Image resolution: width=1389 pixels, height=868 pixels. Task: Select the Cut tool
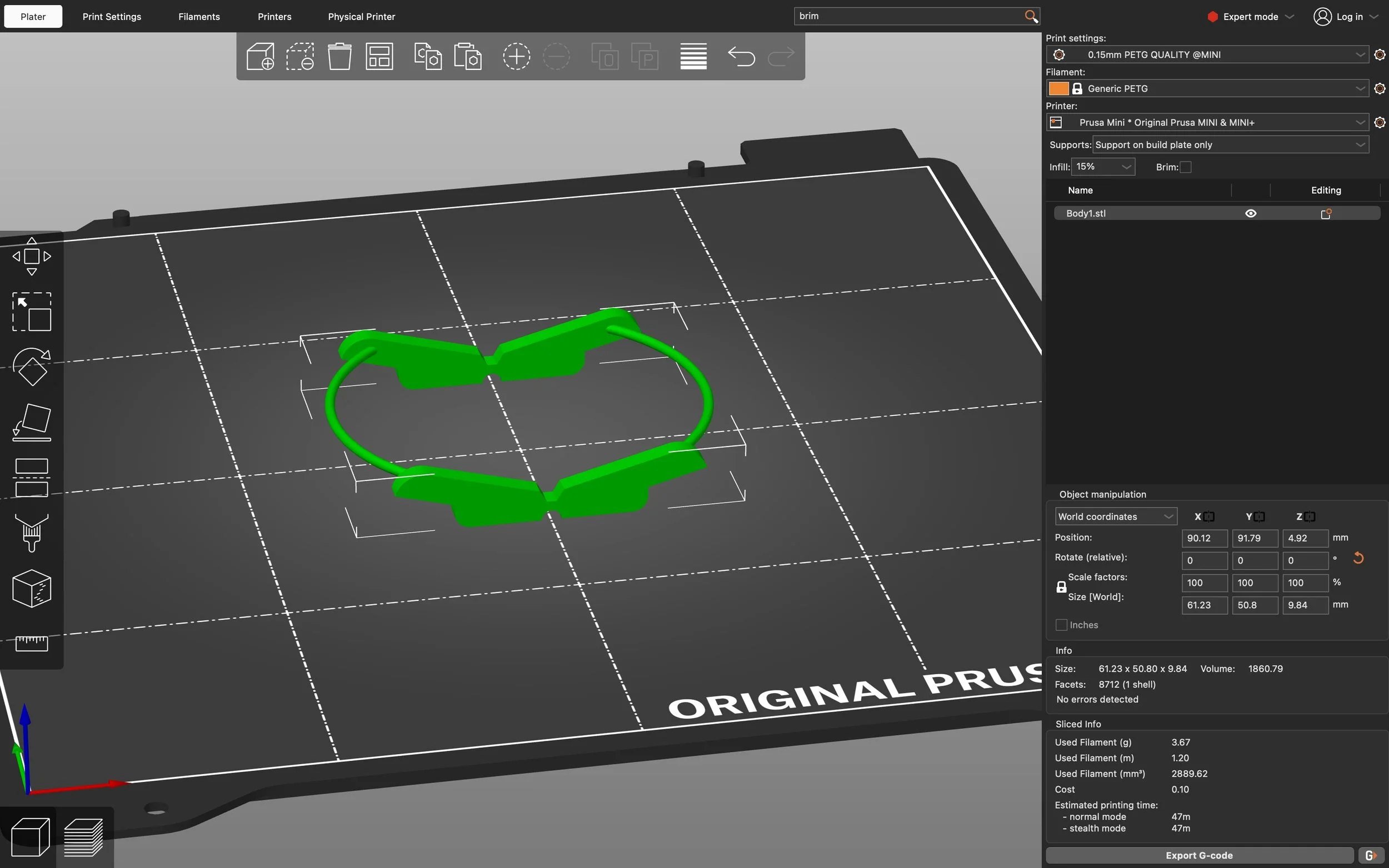point(32,478)
